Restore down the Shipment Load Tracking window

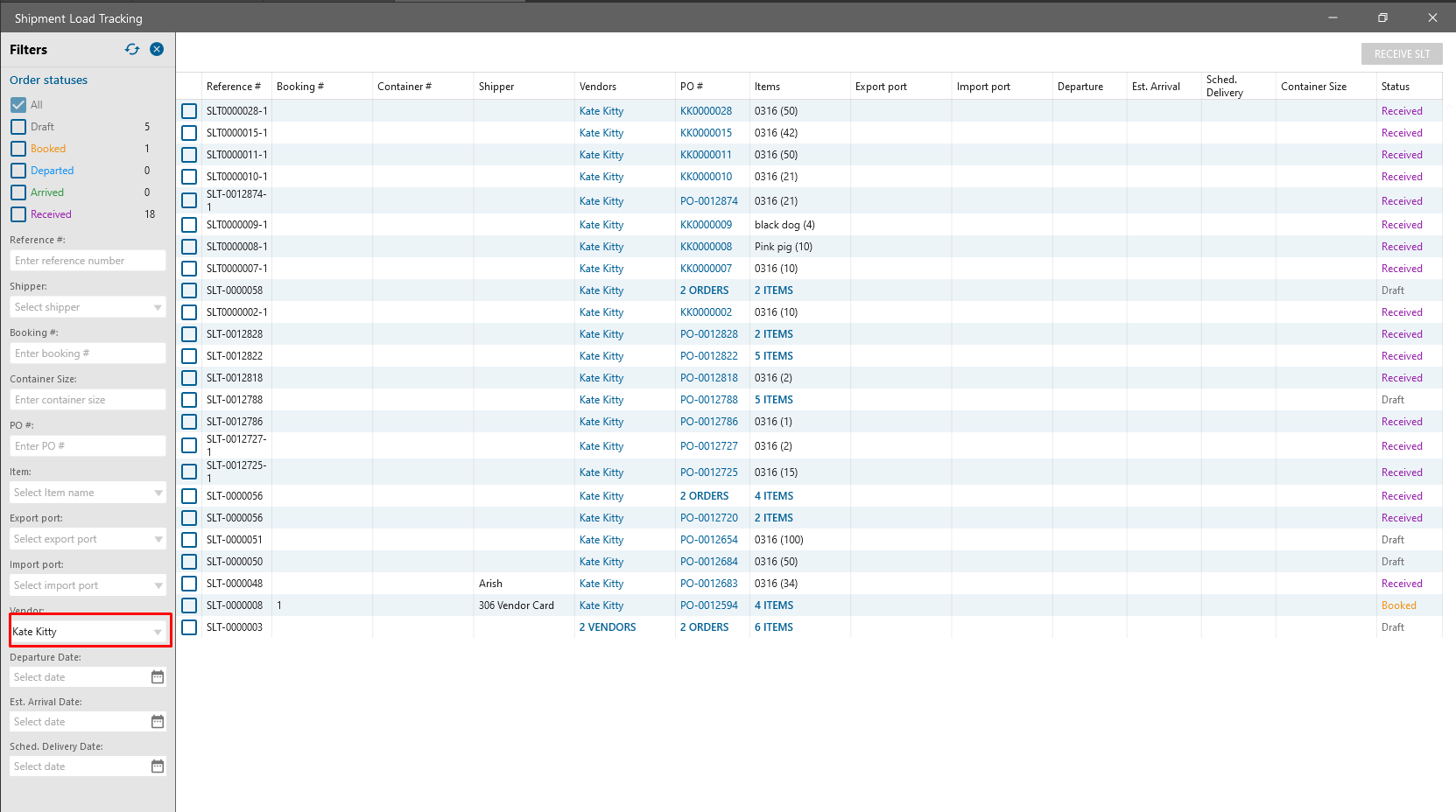[x=1382, y=17]
